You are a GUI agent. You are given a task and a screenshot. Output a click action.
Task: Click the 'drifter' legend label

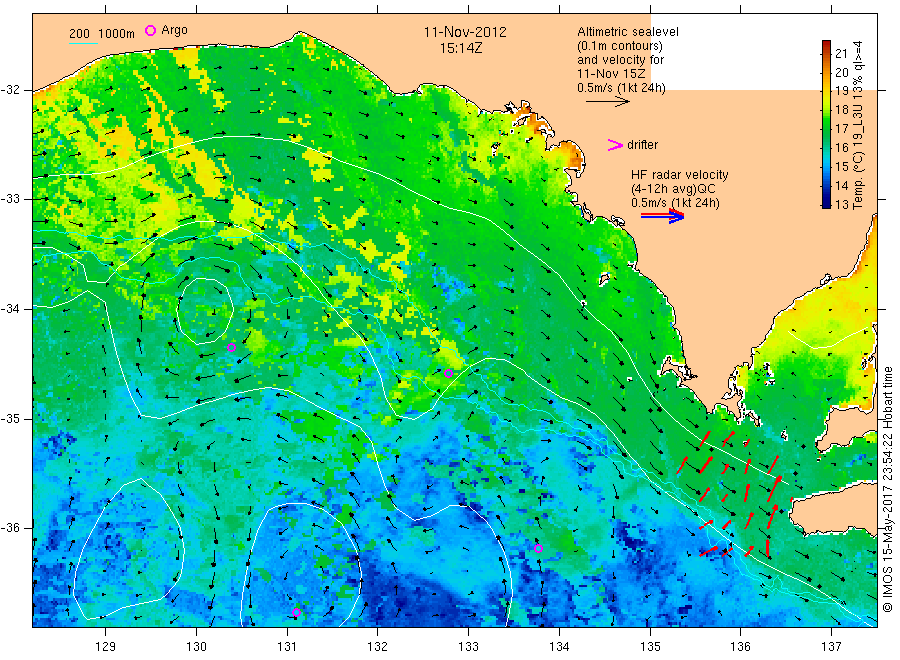pos(642,145)
